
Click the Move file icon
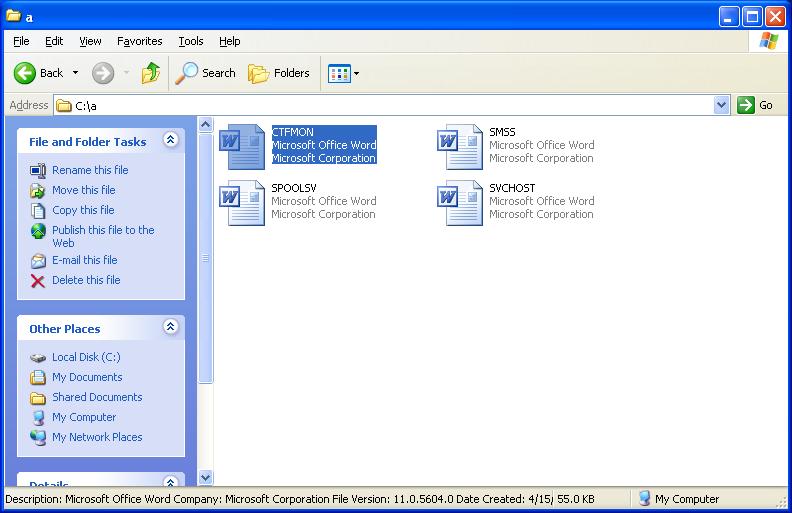[x=38, y=191]
